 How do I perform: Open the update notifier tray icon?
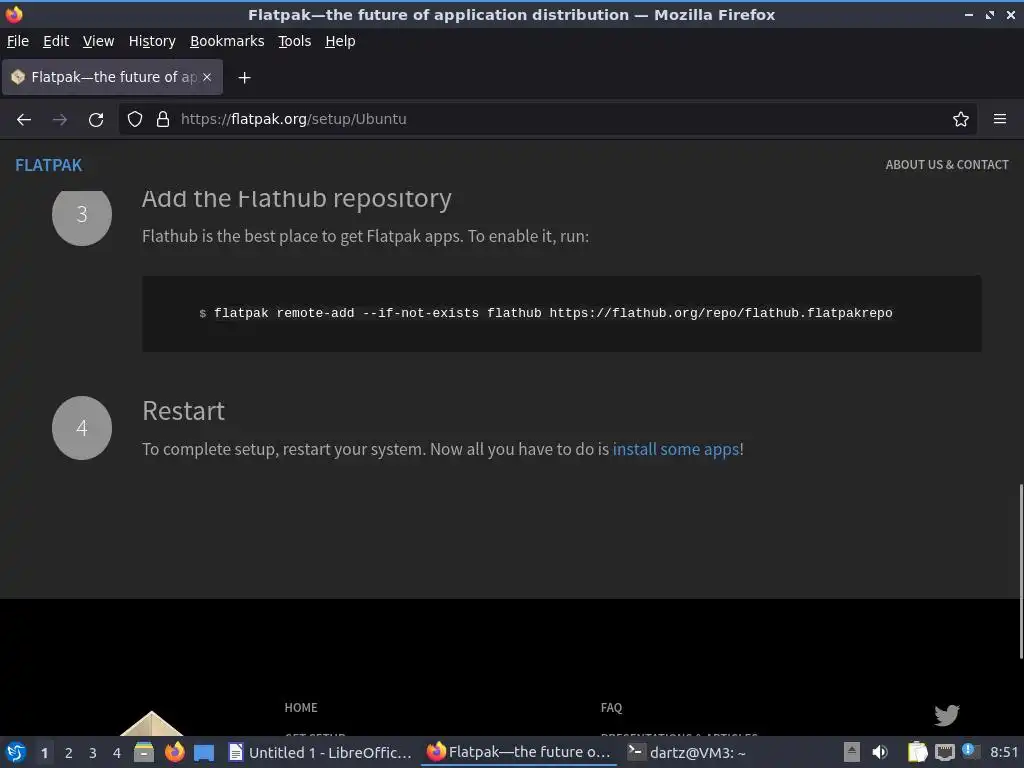click(970, 751)
